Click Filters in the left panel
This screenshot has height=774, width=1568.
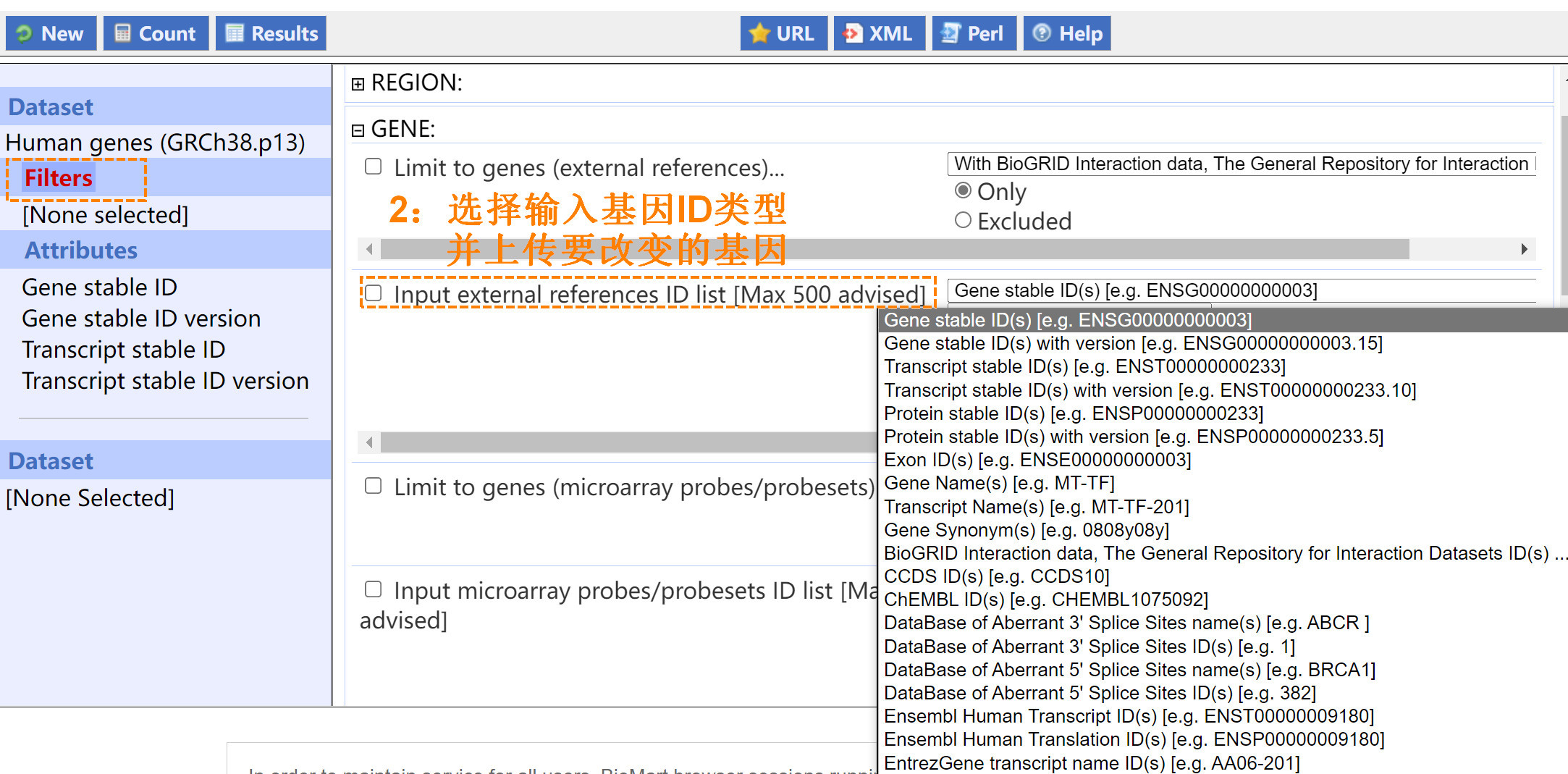click(59, 178)
